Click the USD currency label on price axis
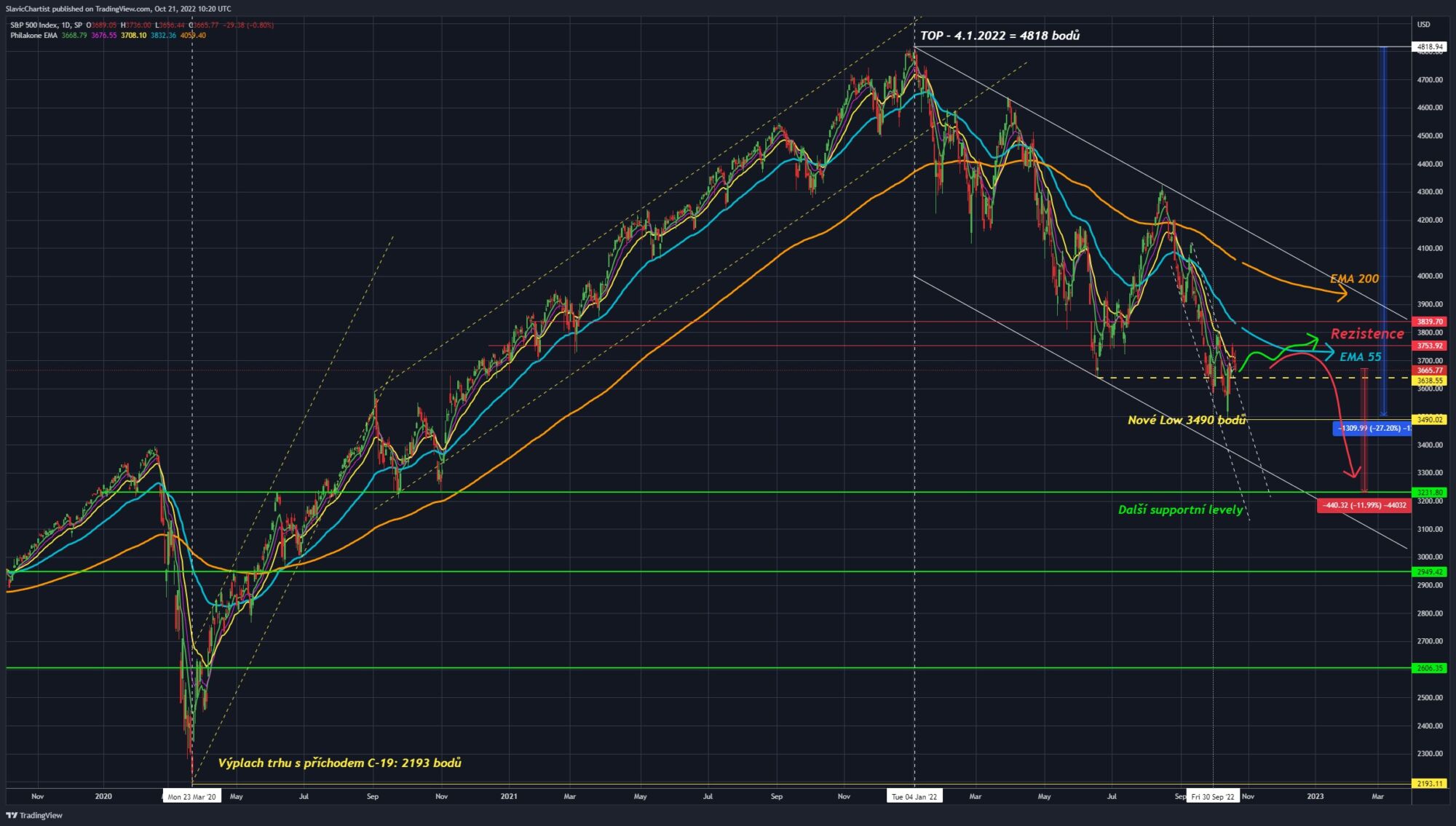The width and height of the screenshot is (1456, 826). tap(1423, 25)
